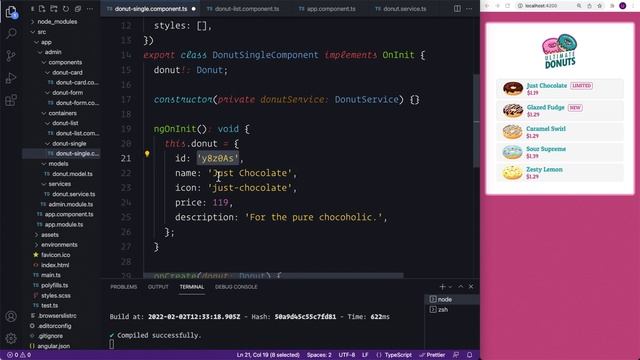Click the Caramel Swirl donut thumbnail
This screenshot has height=360, width=640.
point(512,132)
